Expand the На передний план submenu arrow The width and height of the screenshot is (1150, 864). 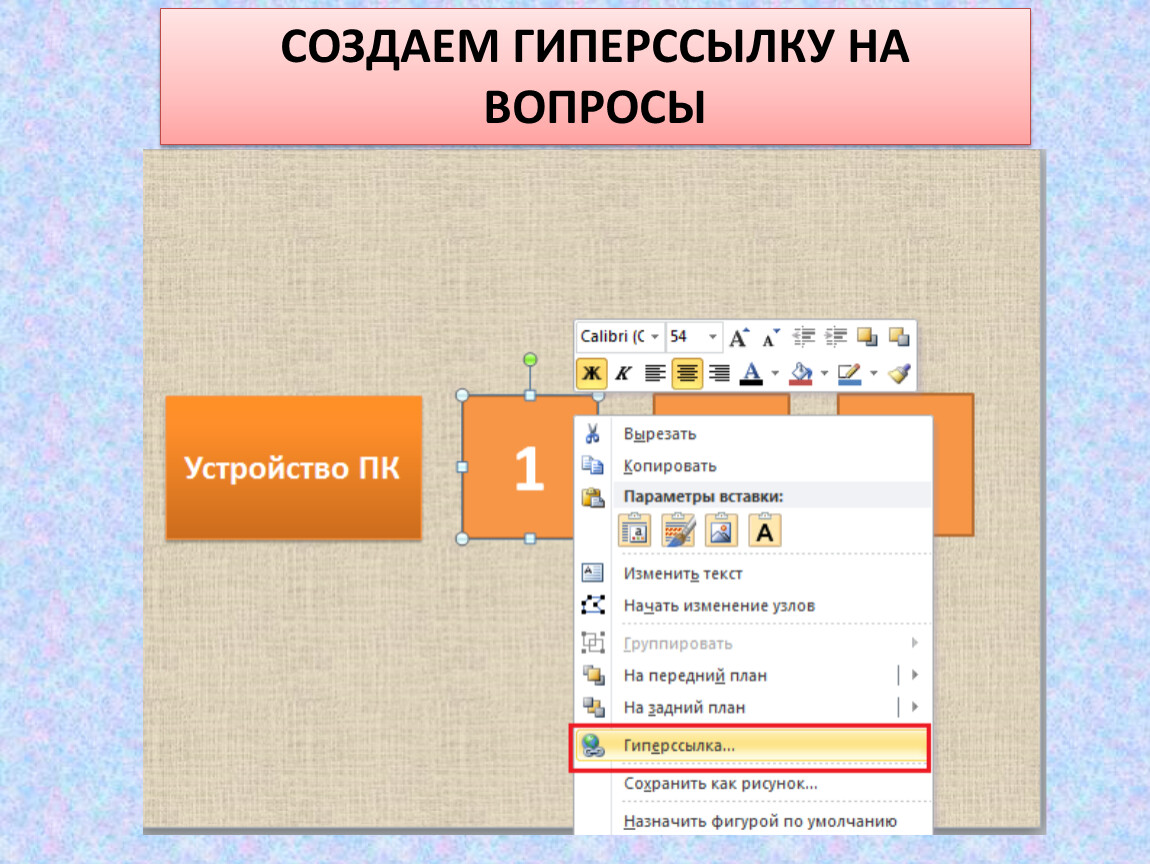pos(914,675)
